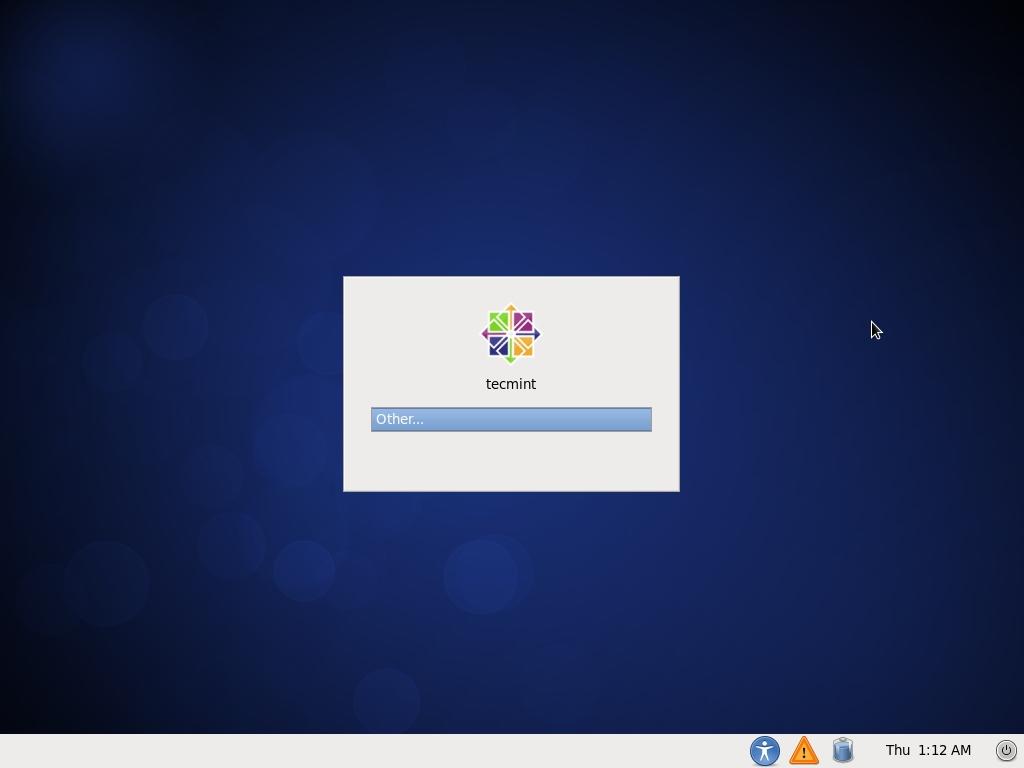Click the "1:12 AM" time text
Viewport: 1024px width, 768px height.
(x=944, y=750)
